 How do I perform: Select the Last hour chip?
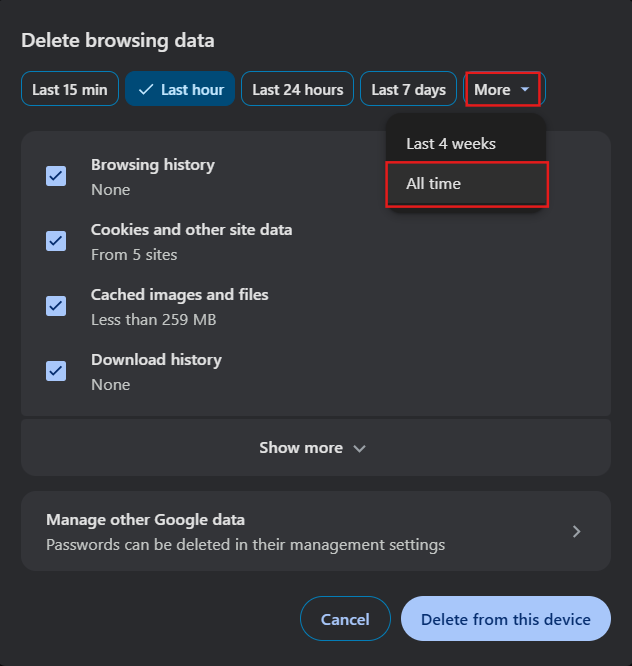click(x=181, y=89)
